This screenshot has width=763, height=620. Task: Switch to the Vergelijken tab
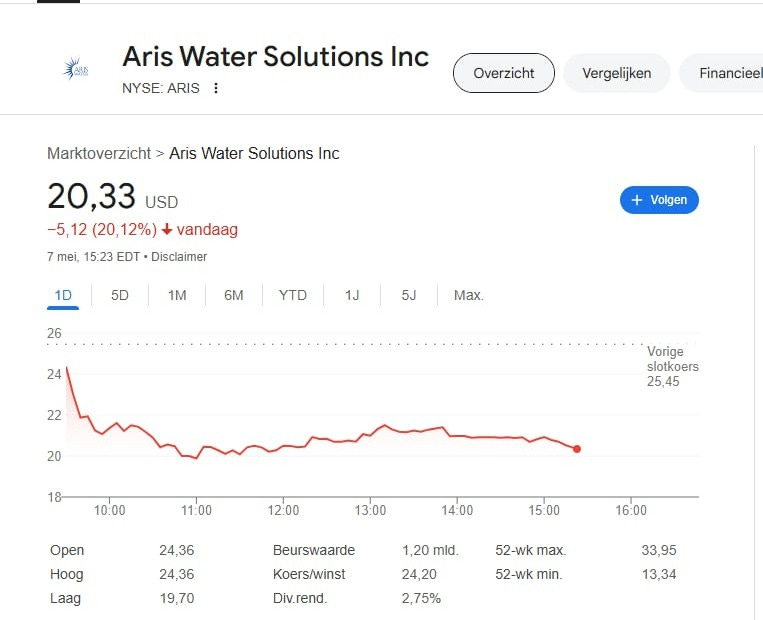click(x=617, y=73)
